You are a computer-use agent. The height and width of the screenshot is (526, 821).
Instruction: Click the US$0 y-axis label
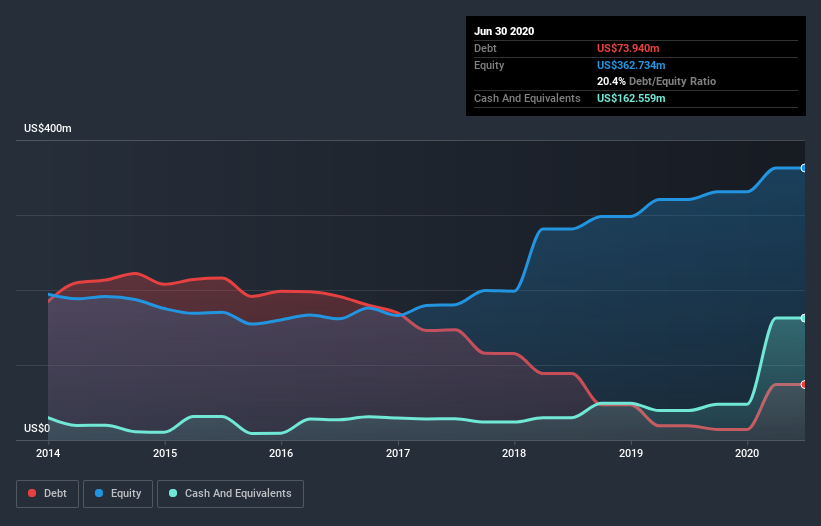37,429
